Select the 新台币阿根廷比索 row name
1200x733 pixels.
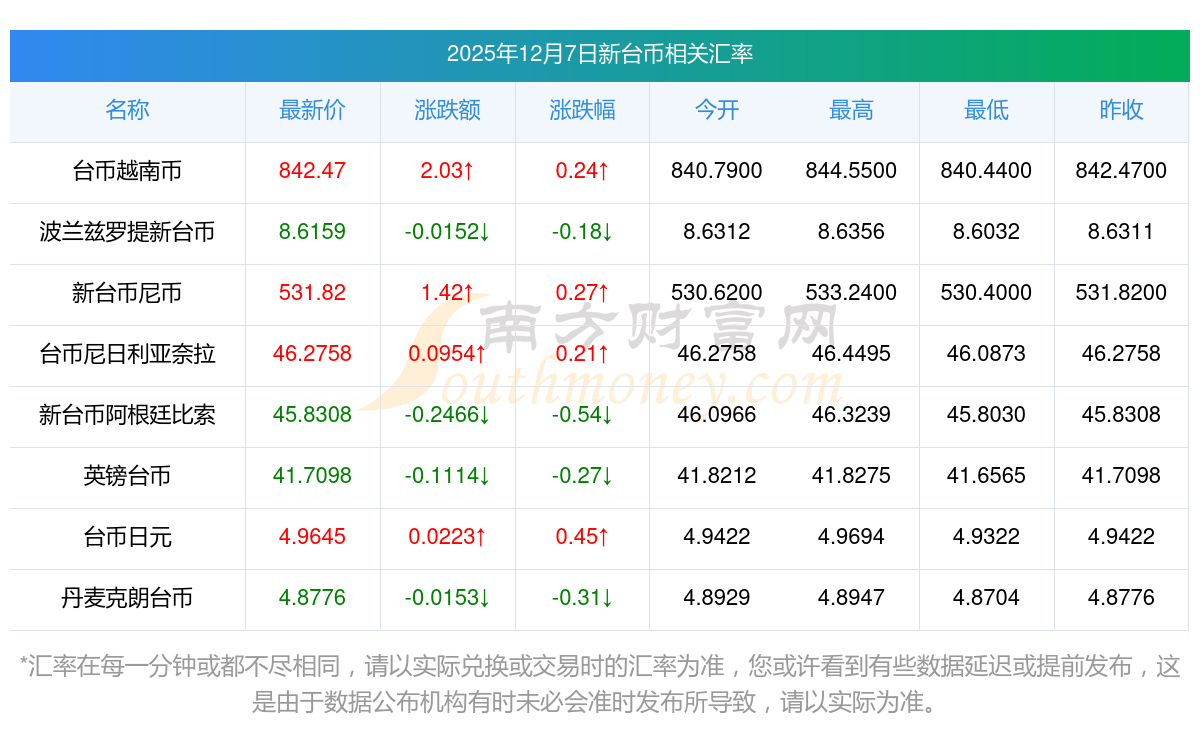[x=127, y=415]
